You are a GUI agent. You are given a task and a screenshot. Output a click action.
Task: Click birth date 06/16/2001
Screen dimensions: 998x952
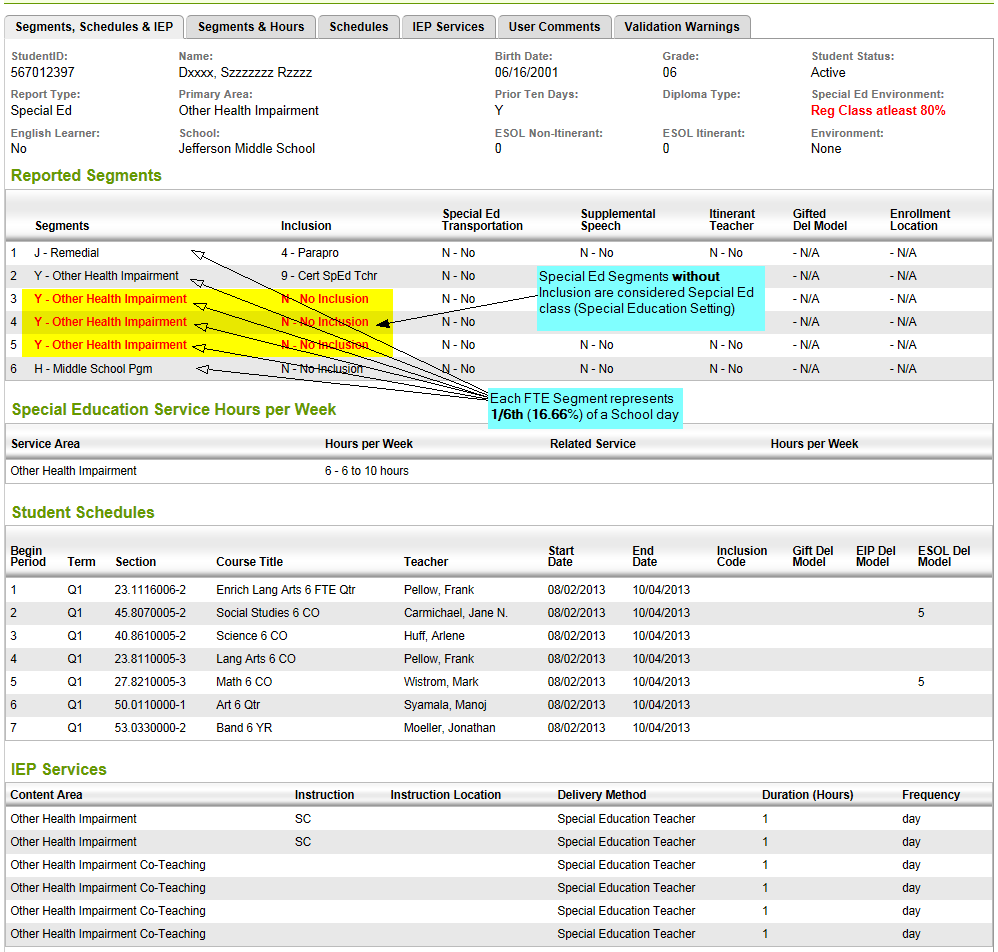tap(526, 73)
